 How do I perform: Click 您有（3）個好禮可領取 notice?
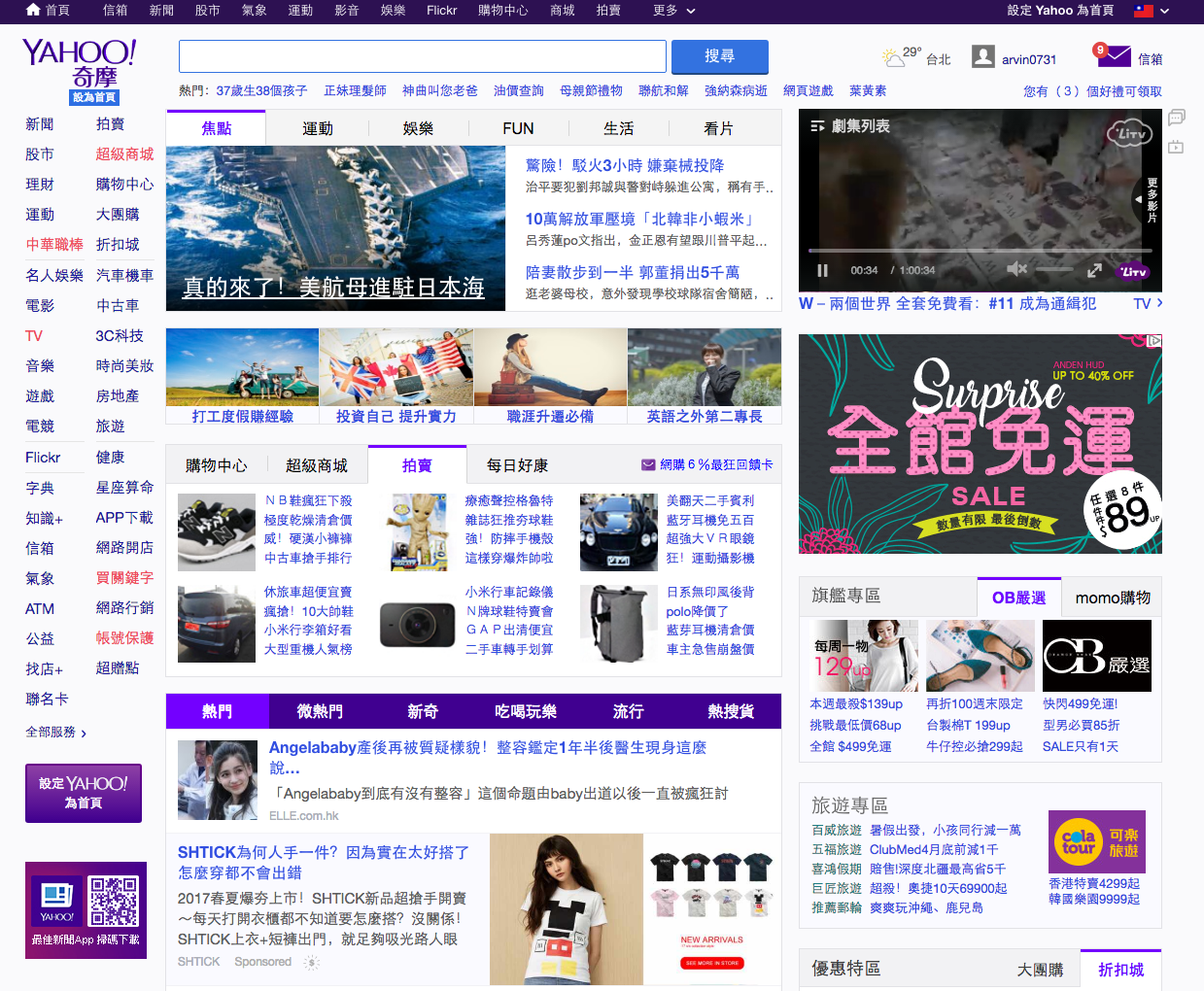pos(1092,91)
